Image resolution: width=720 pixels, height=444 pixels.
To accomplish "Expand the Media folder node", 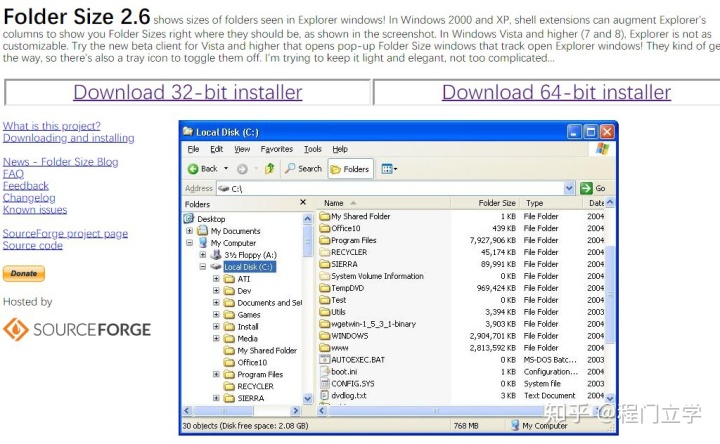I will click(x=216, y=338).
